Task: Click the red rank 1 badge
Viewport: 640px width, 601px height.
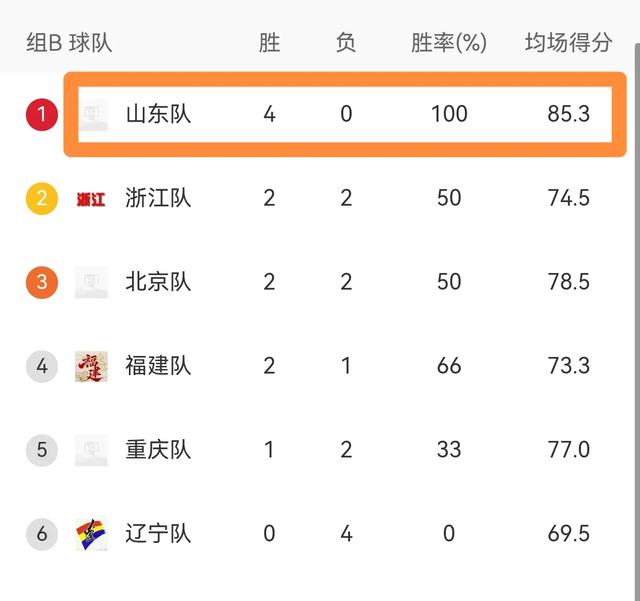Action: 41,114
